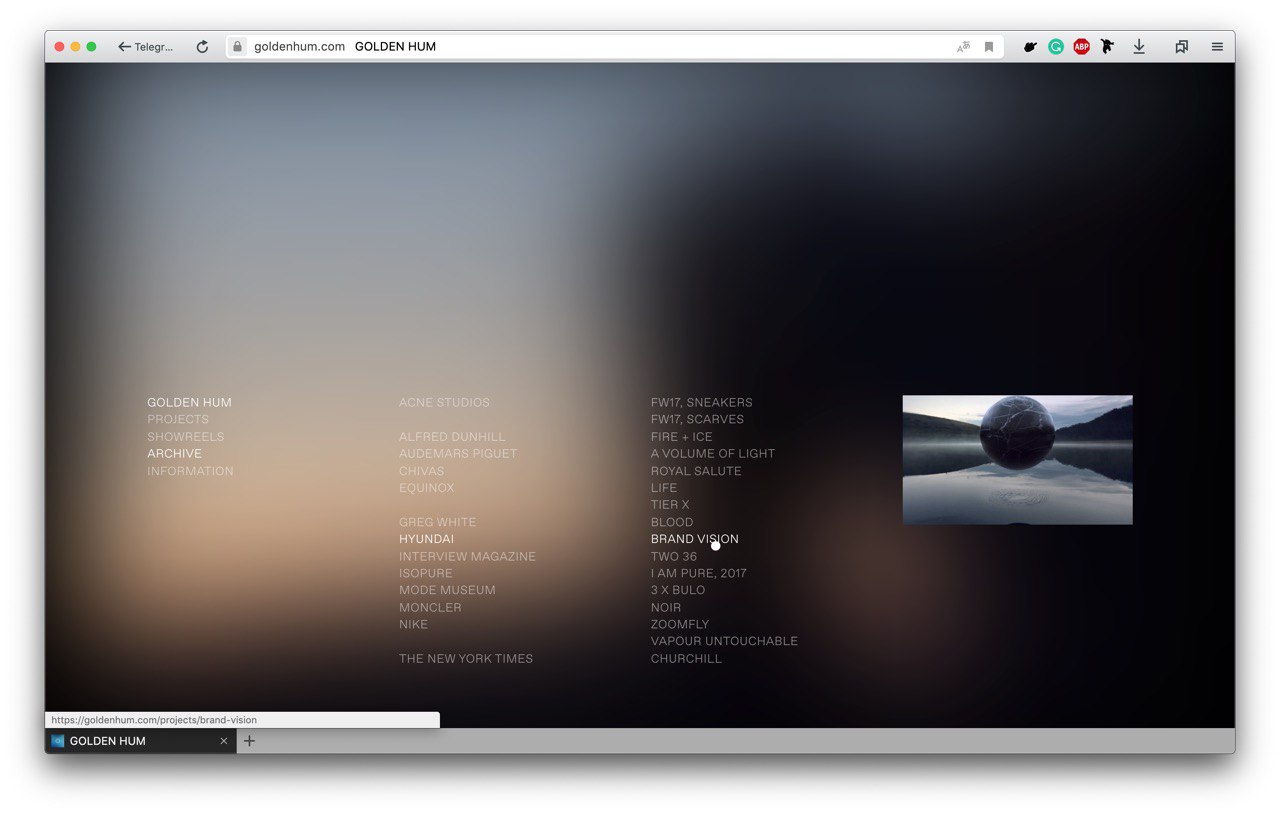Open the Grammarly extension icon

pos(1056,46)
